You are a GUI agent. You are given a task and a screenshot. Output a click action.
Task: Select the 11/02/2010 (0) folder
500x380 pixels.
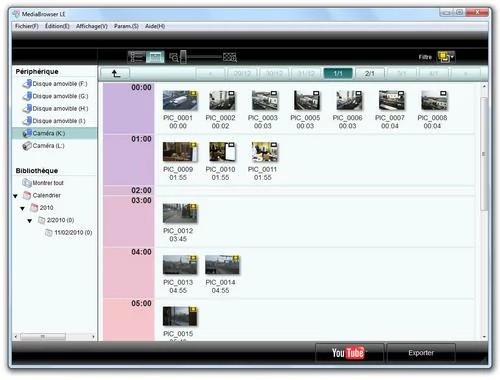pos(69,233)
